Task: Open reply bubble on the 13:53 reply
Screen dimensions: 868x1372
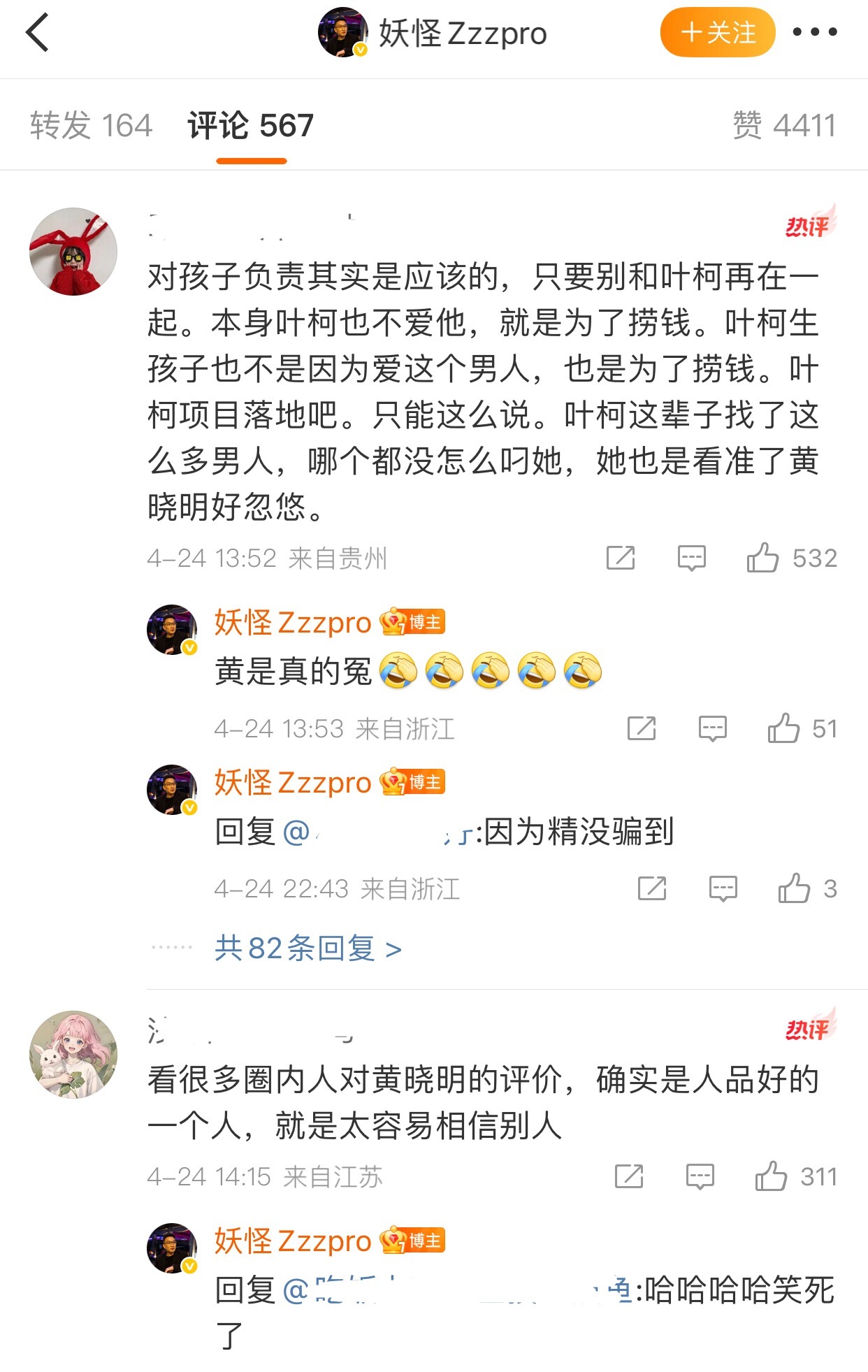Action: point(713,729)
